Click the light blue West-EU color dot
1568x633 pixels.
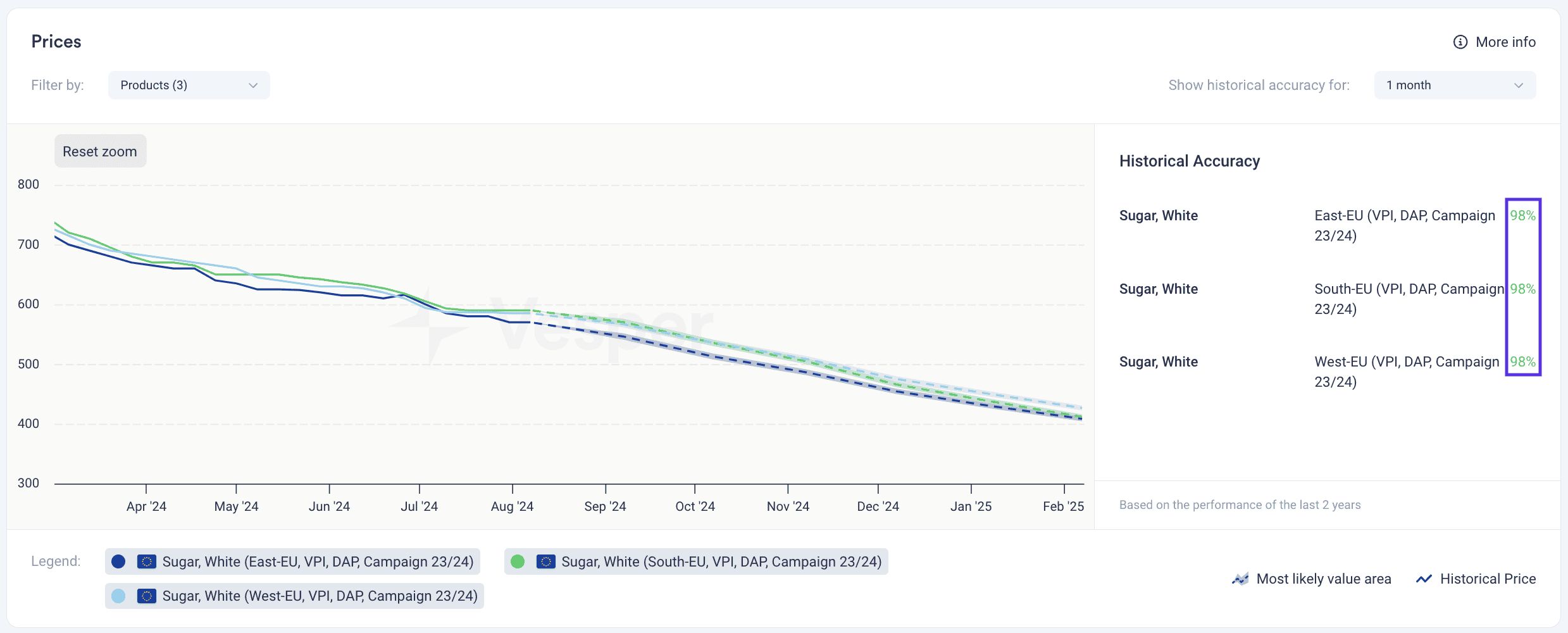[x=118, y=596]
